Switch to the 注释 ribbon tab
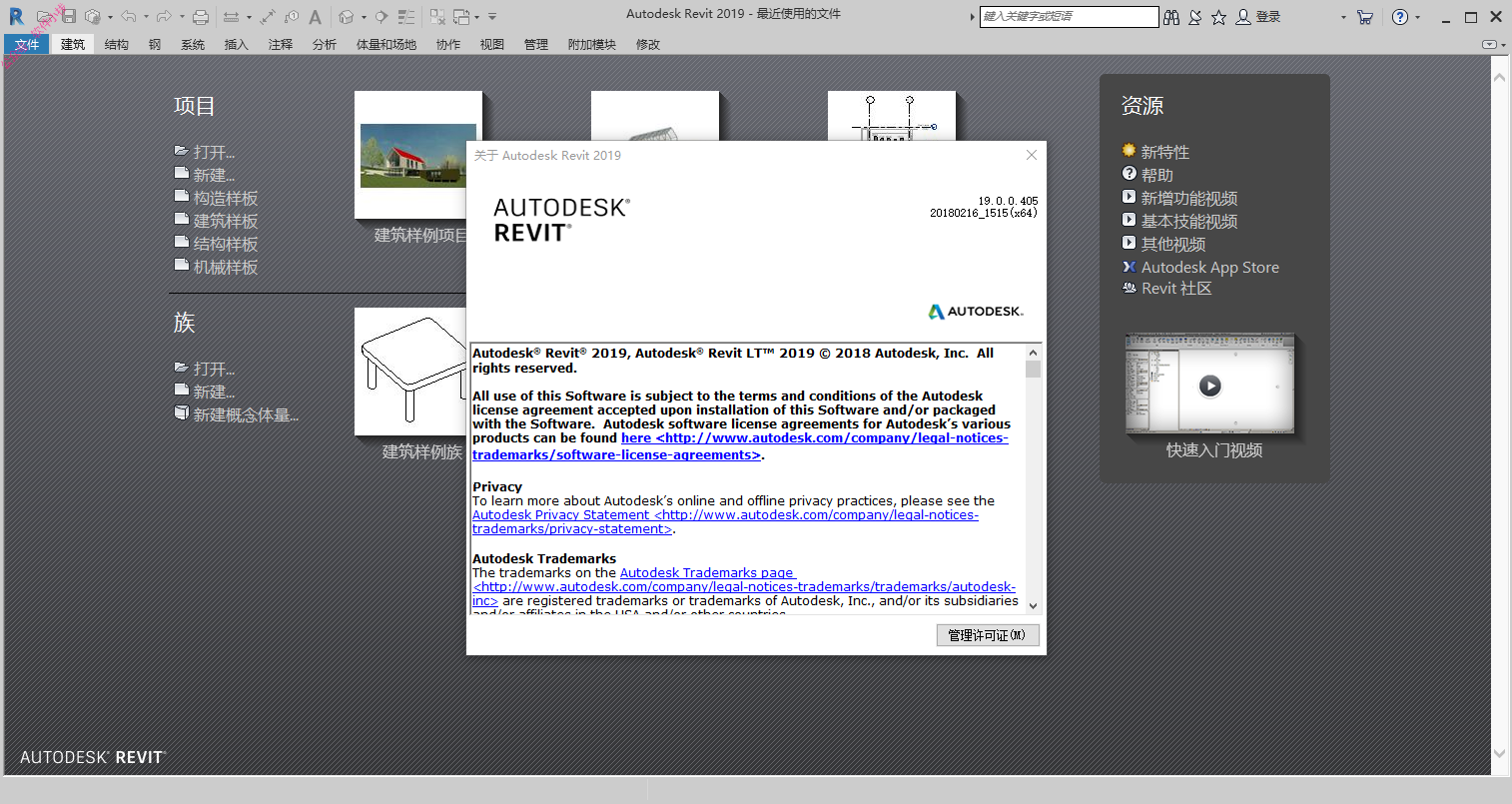Image resolution: width=1512 pixels, height=804 pixels. [x=281, y=44]
